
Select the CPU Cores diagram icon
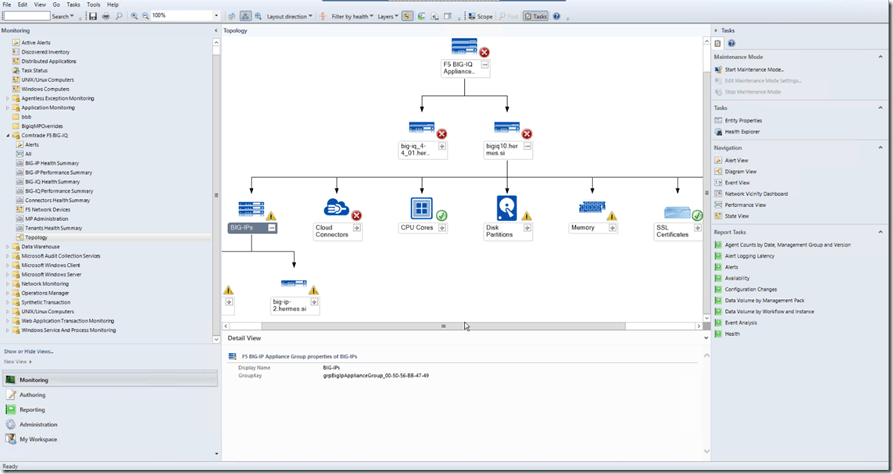coord(421,208)
